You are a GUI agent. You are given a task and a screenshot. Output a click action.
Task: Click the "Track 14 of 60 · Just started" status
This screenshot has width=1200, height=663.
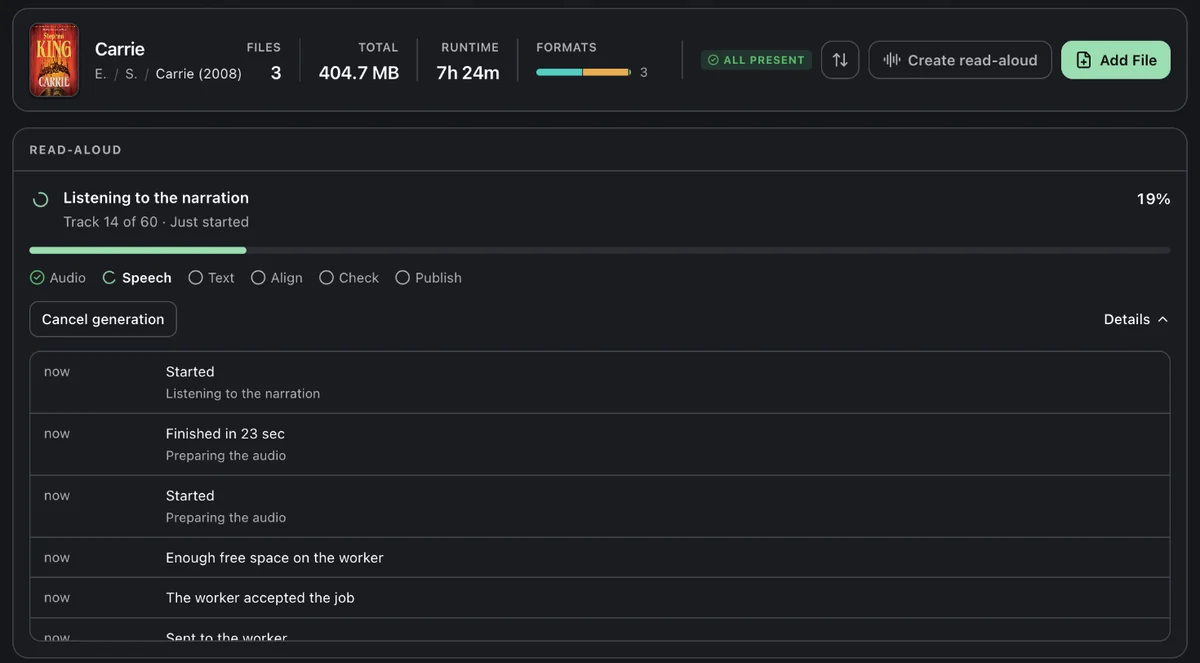click(156, 222)
